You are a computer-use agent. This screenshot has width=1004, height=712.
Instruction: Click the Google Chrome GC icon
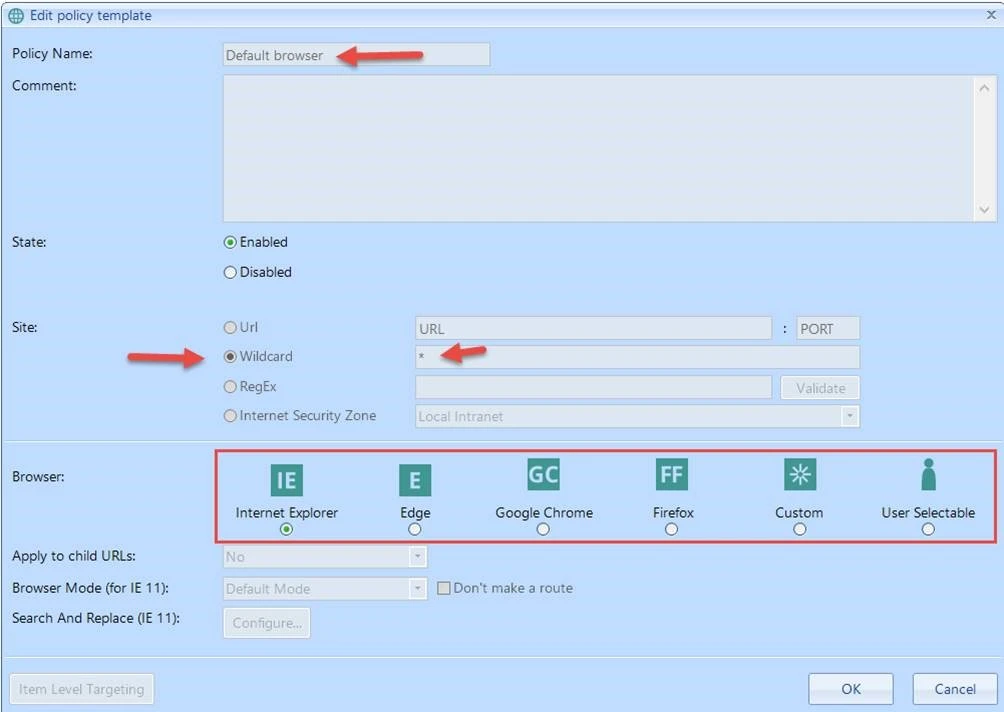coord(543,474)
